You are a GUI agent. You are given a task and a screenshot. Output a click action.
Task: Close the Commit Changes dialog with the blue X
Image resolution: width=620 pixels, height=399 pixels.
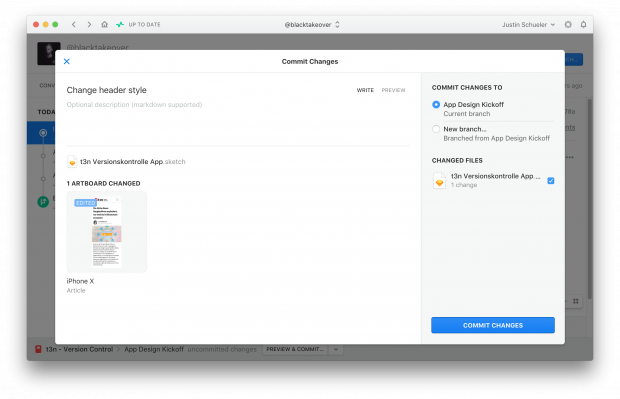pyautogui.click(x=66, y=61)
